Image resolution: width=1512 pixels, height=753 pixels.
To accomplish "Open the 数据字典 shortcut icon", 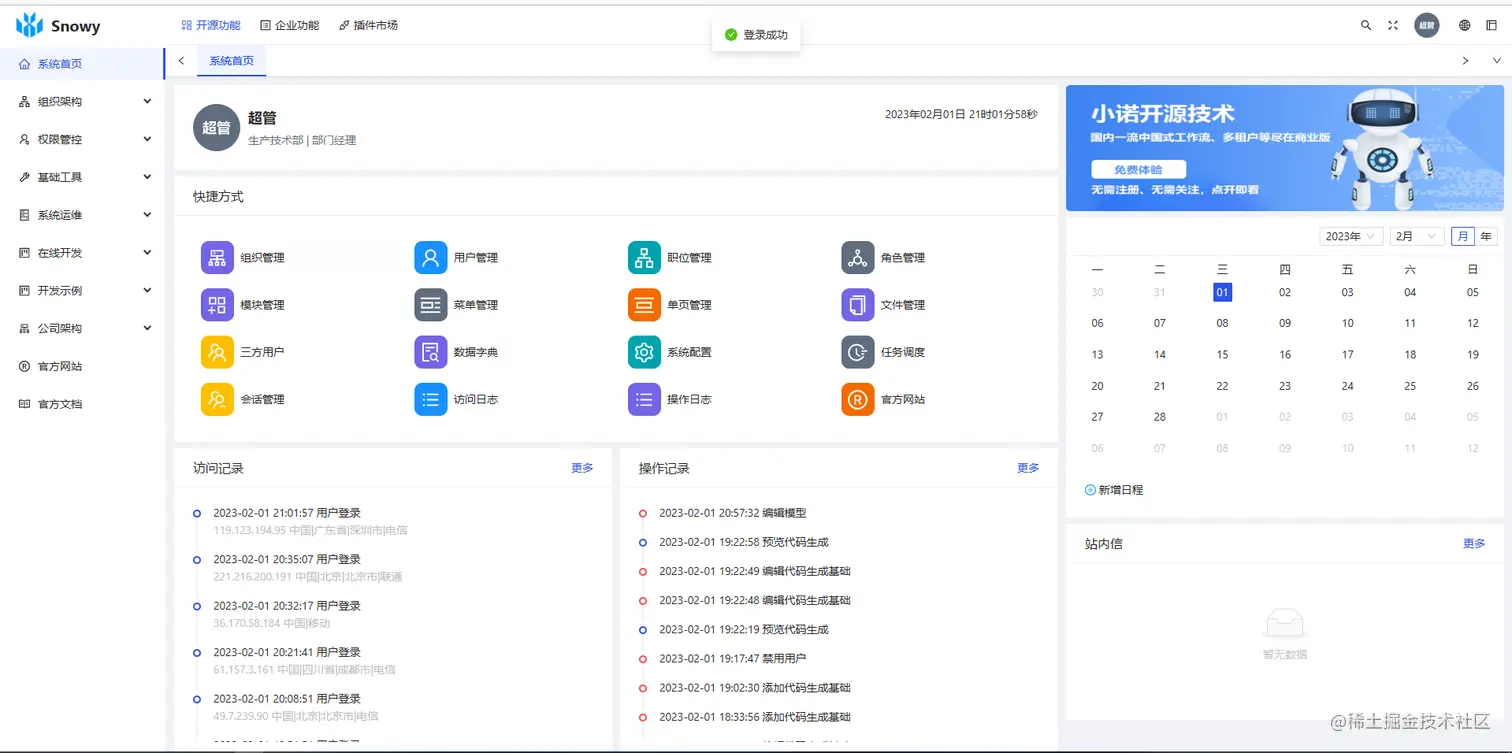I will (430, 352).
